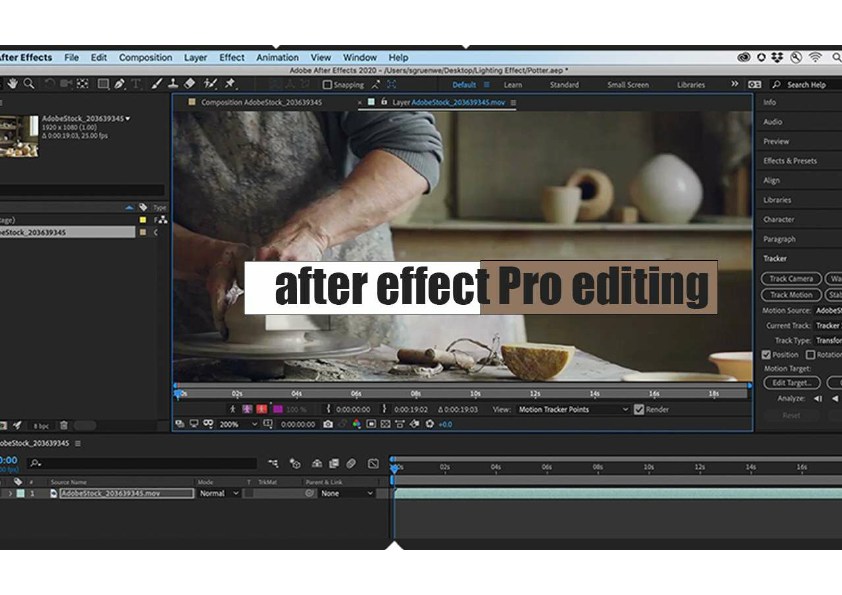
Task: Open timeline panel menu for AdobeStock comp
Action: pos(78,444)
